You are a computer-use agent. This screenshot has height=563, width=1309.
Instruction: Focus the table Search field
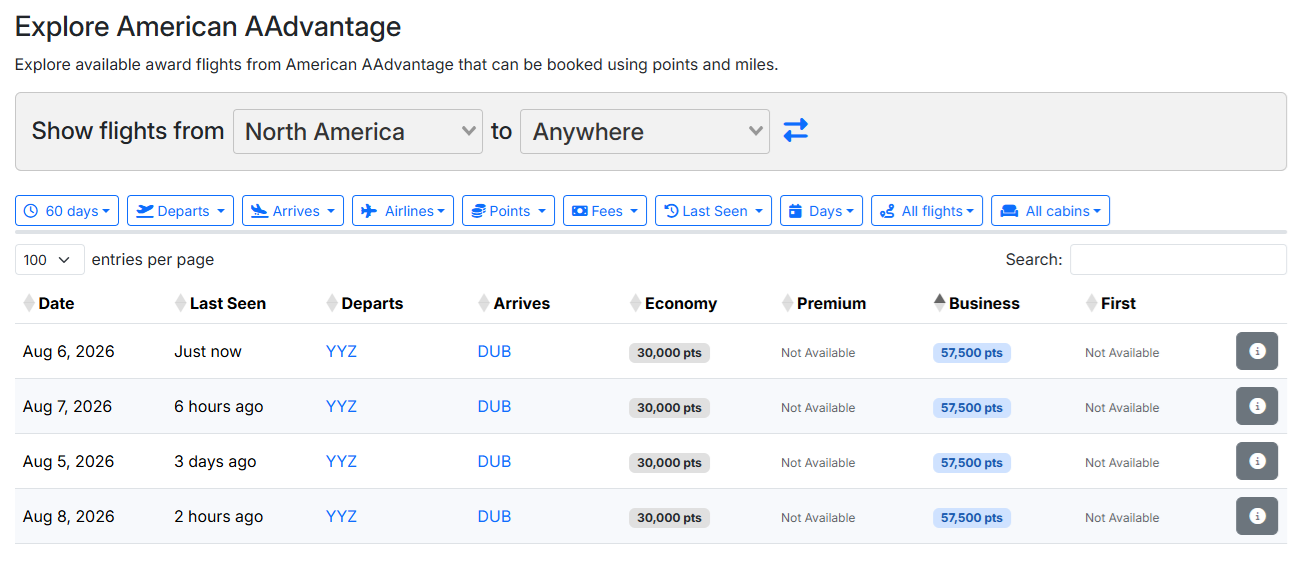click(x=1178, y=259)
